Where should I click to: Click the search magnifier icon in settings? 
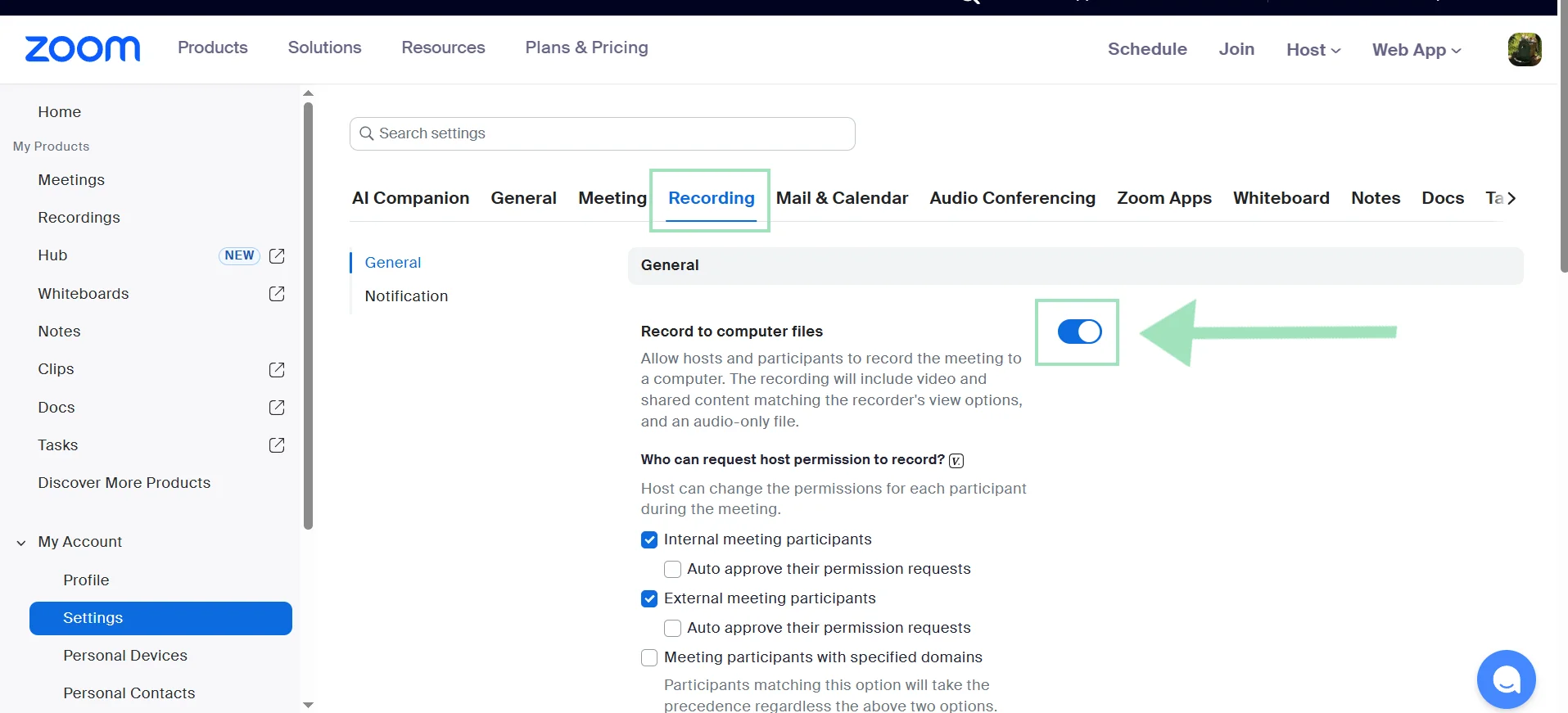tap(367, 133)
